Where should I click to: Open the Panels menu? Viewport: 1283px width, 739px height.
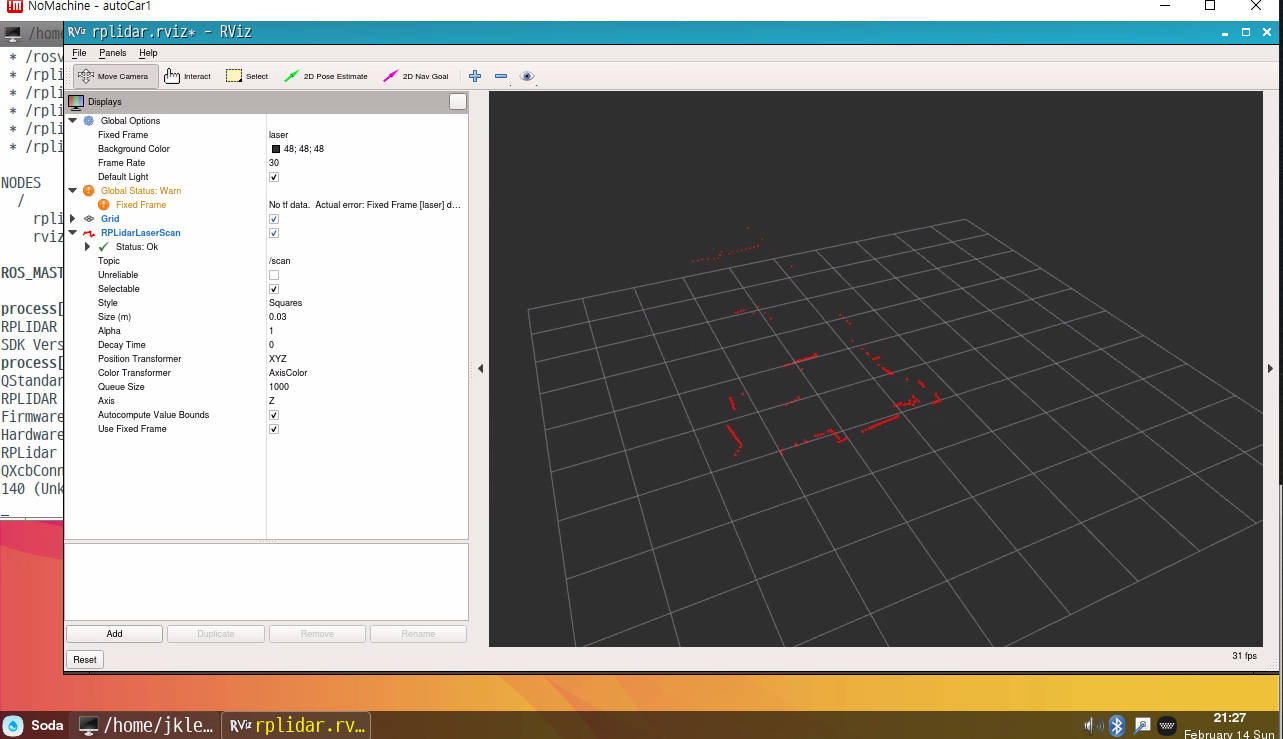pyautogui.click(x=113, y=53)
